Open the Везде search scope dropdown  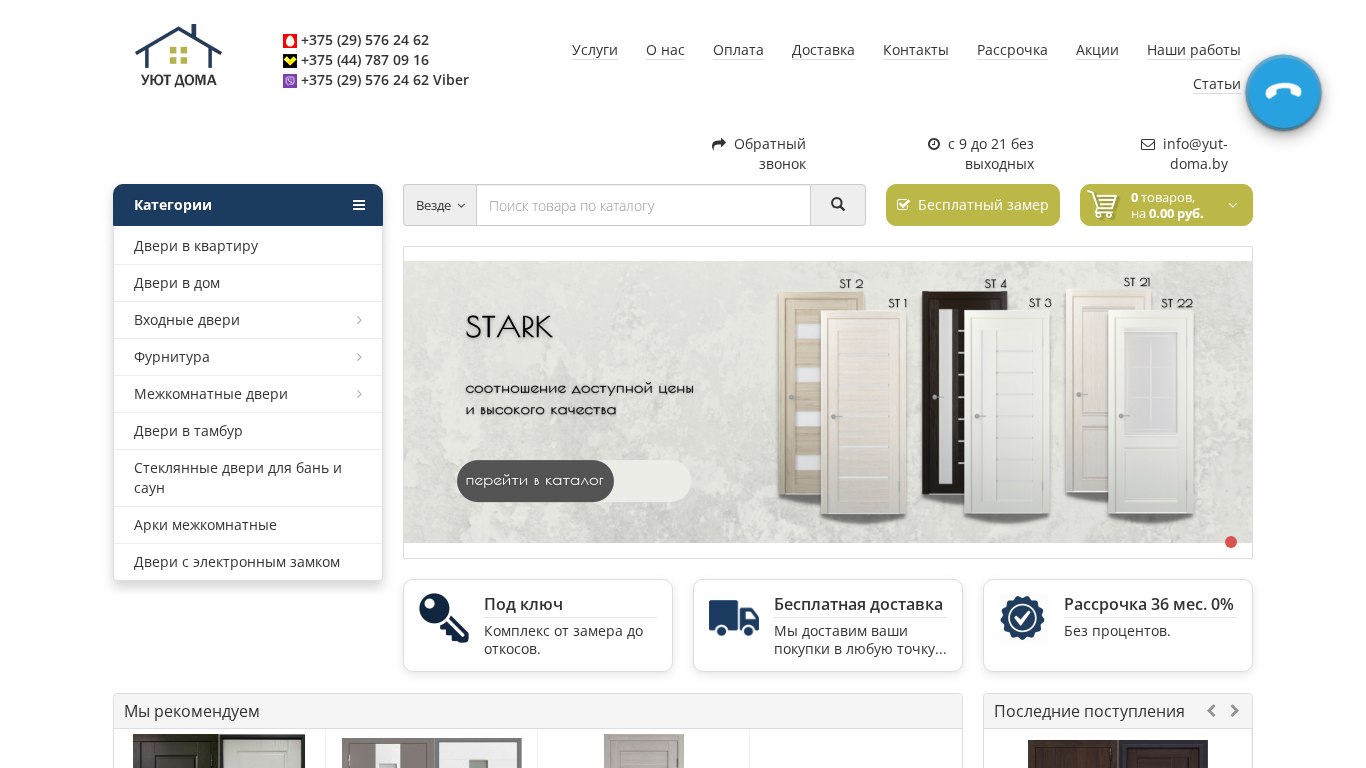pyautogui.click(x=440, y=205)
